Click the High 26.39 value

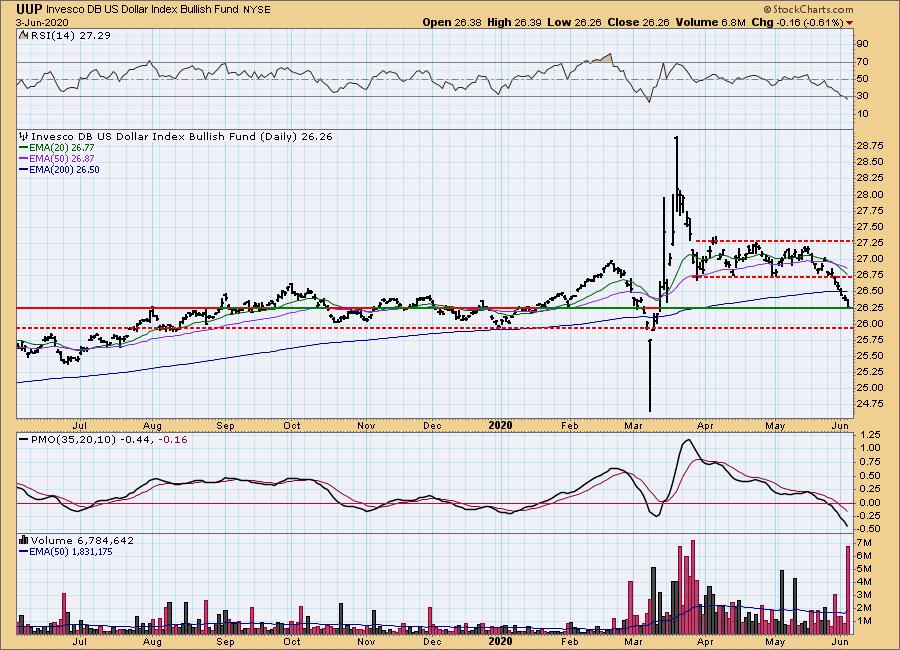pos(514,22)
